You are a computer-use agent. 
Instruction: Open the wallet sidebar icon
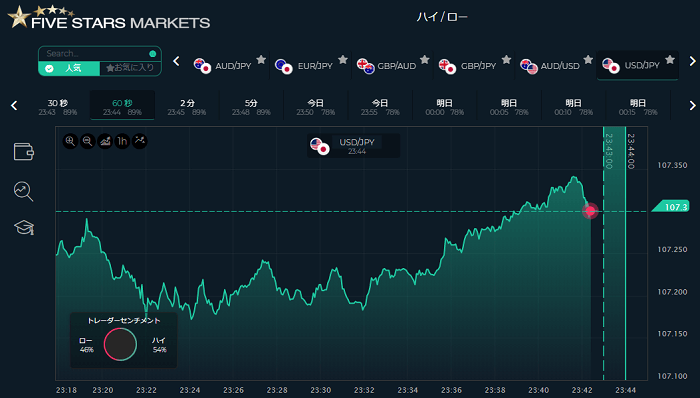(24, 152)
